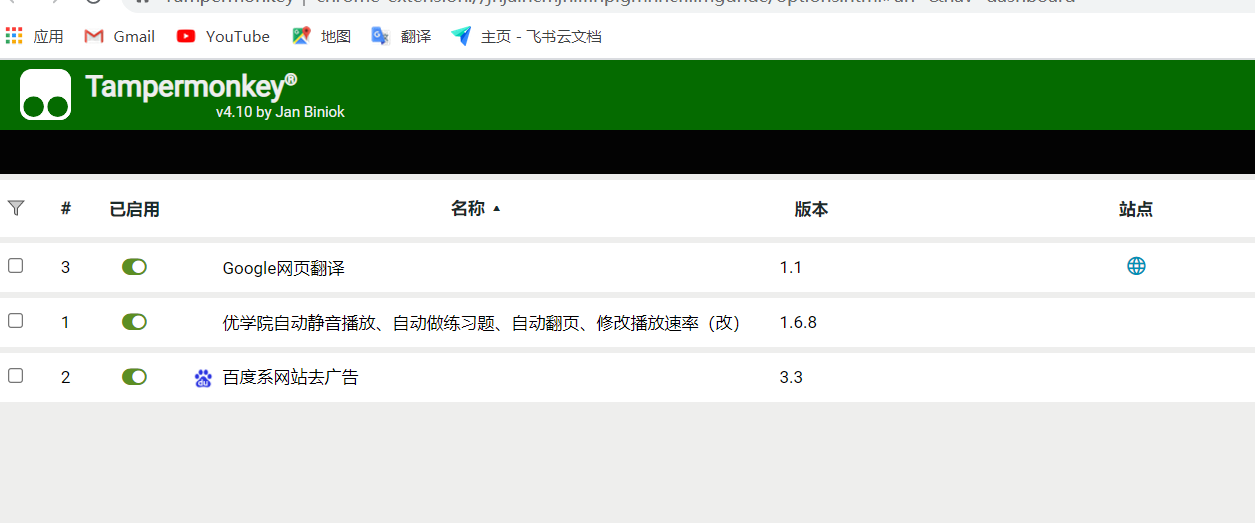Screen dimensions: 1255x523
Task: Open the Google网页翻译 script name
Action: [x=284, y=268]
